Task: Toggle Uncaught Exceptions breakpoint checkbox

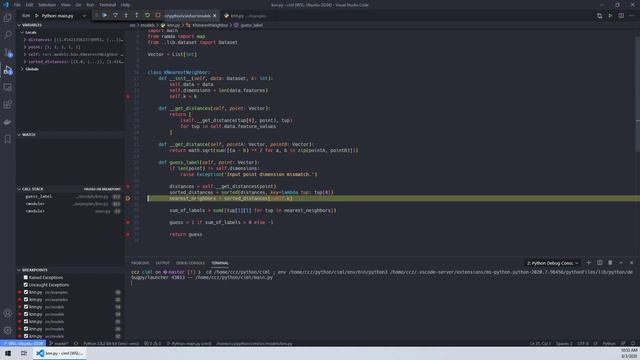Action: (26, 285)
